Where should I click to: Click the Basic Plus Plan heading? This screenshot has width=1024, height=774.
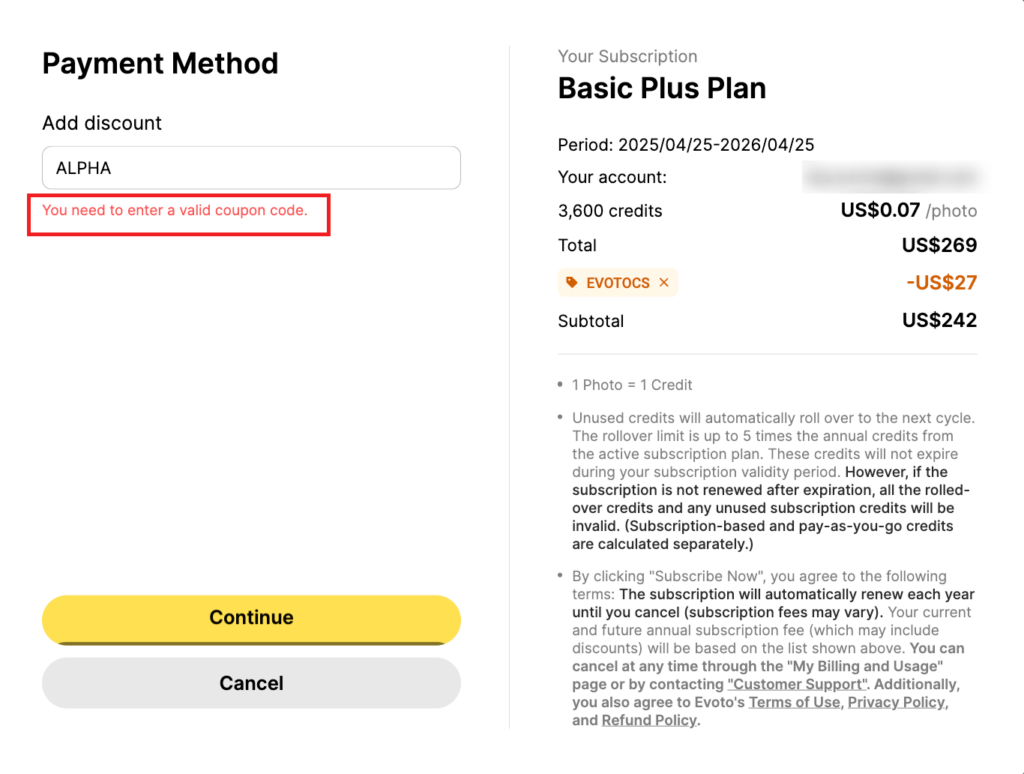tap(662, 88)
